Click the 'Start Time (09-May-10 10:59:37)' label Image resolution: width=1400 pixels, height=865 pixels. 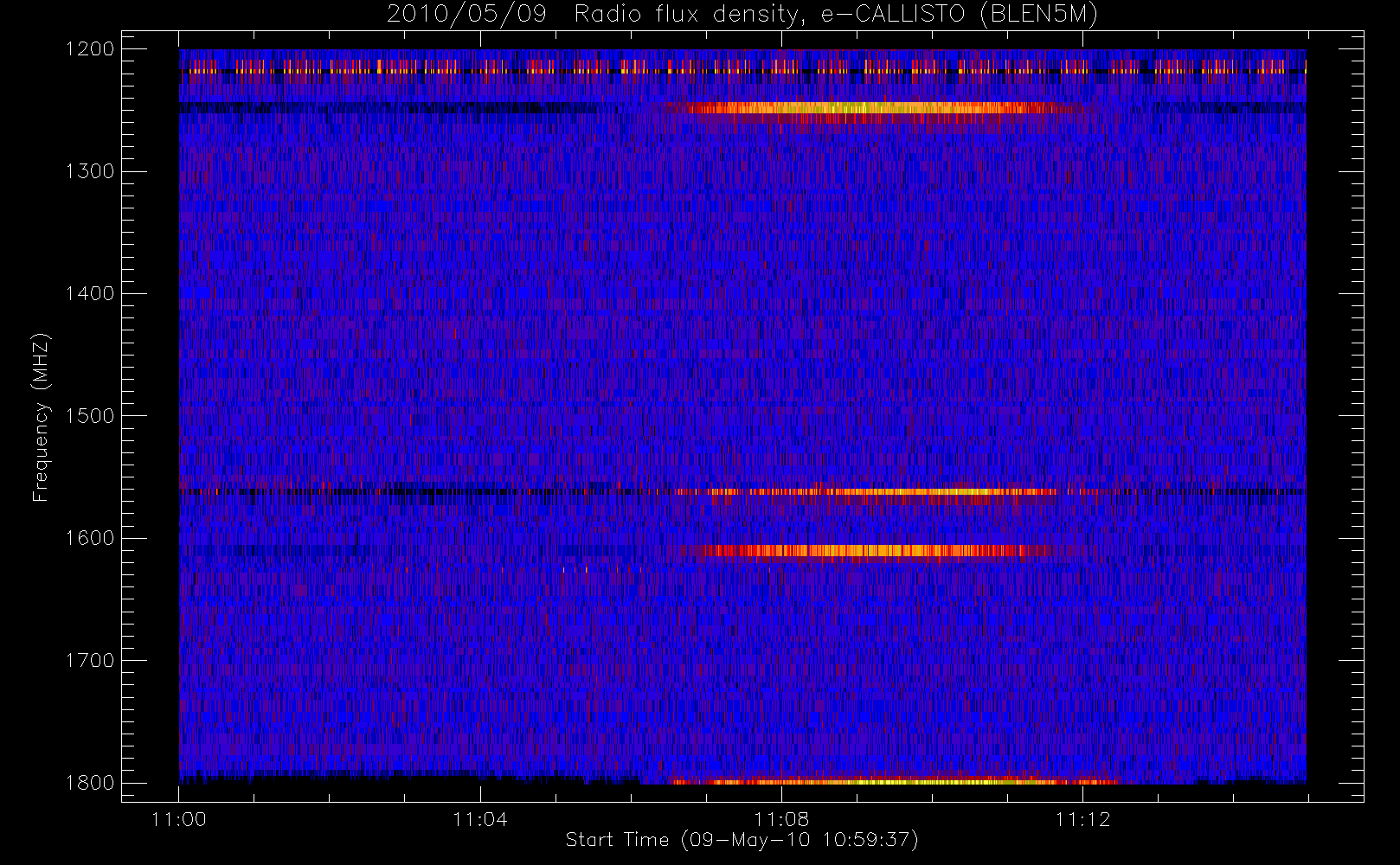(742, 840)
